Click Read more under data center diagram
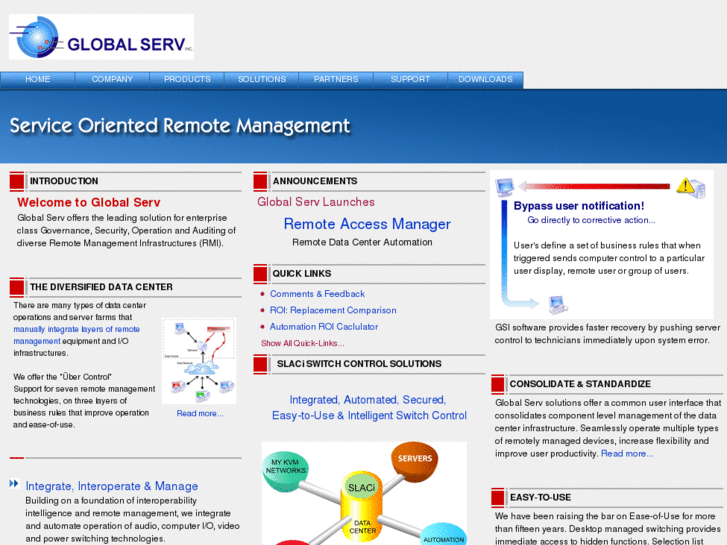The image size is (727, 545). pyautogui.click(x=200, y=413)
